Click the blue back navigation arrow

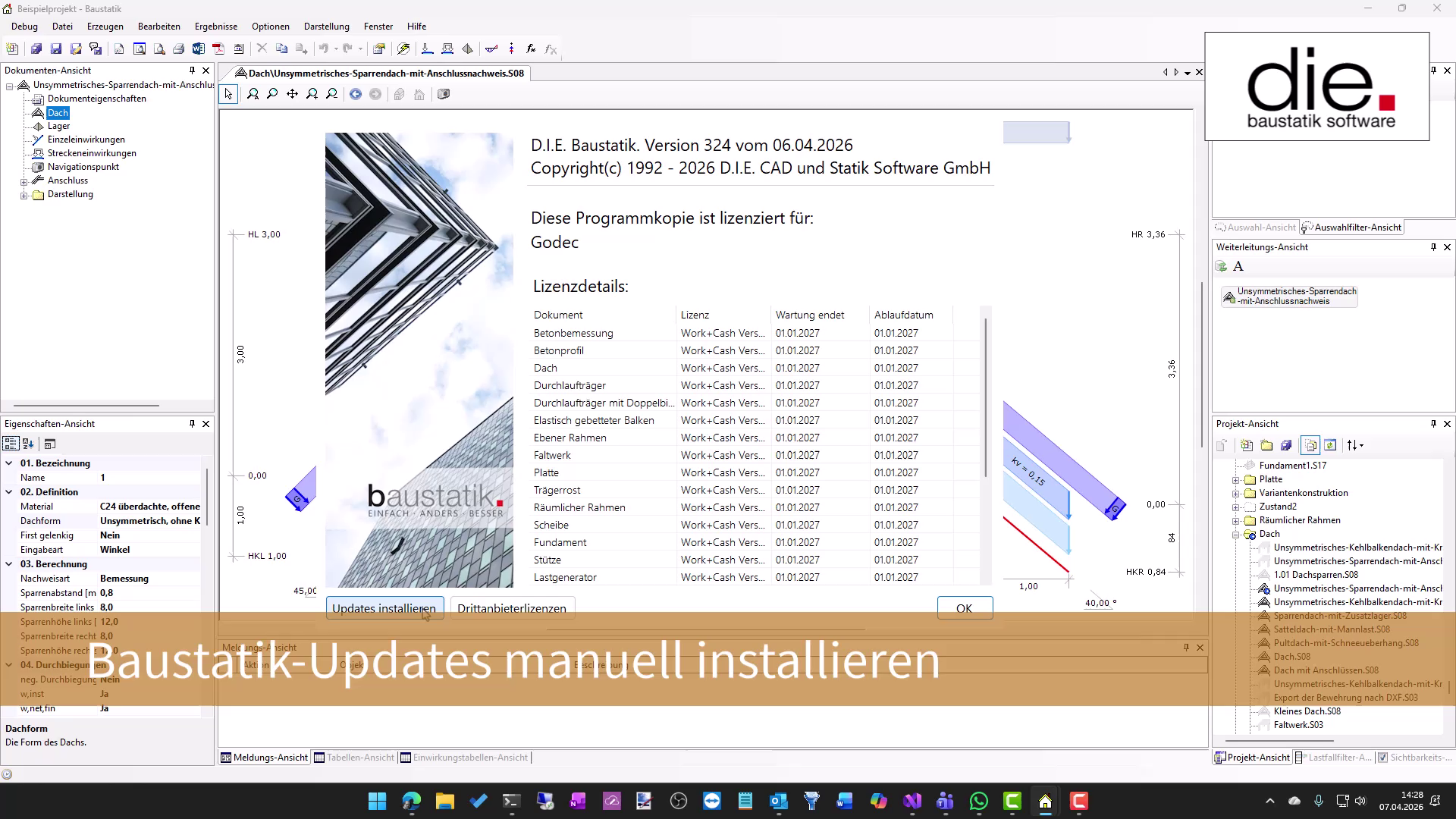356,94
